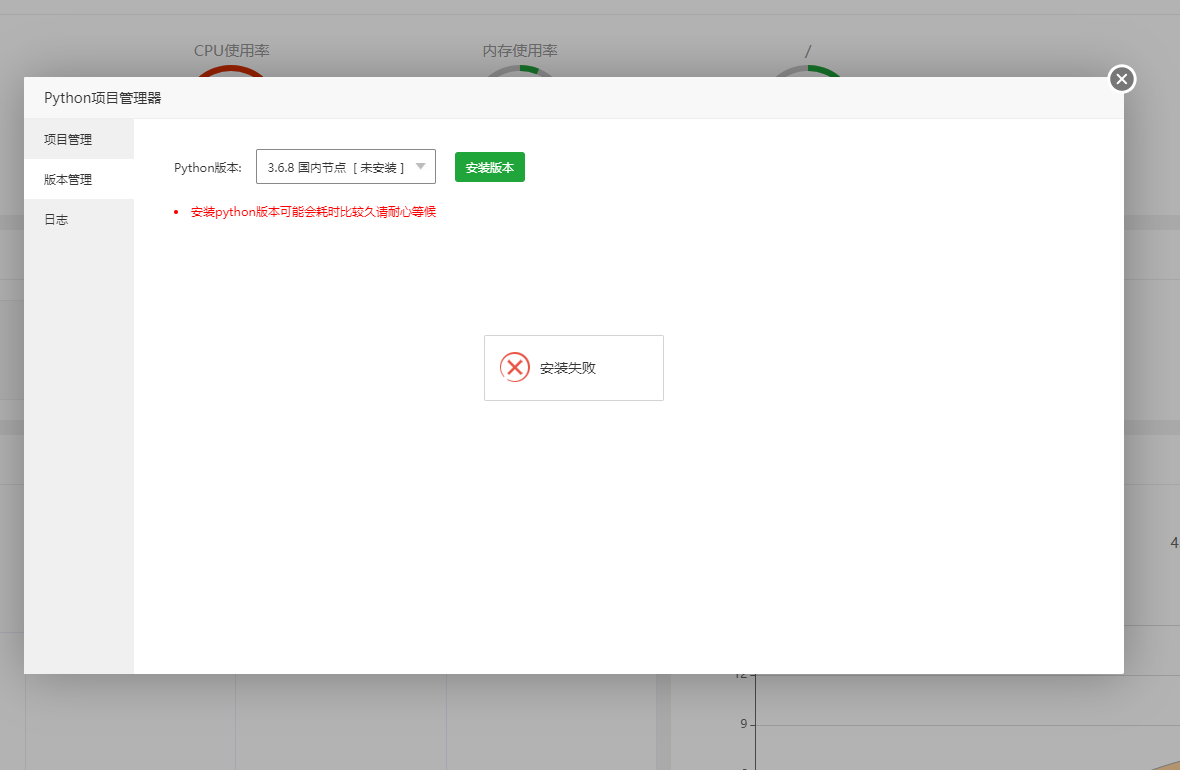Screen dimensions: 1180x770
Task: Click 内存使用率 label in background page
Action: pyautogui.click(x=520, y=50)
